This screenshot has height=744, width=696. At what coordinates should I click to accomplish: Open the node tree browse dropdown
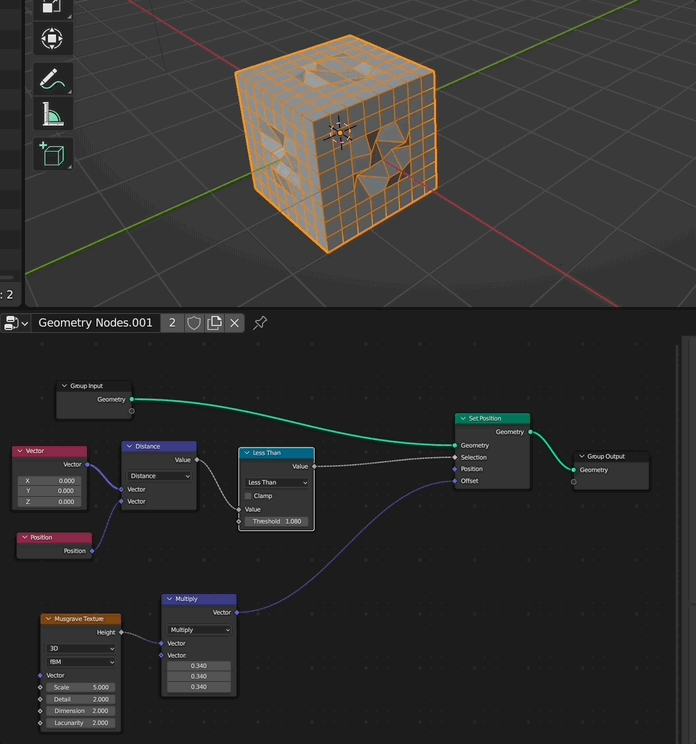coord(16,323)
